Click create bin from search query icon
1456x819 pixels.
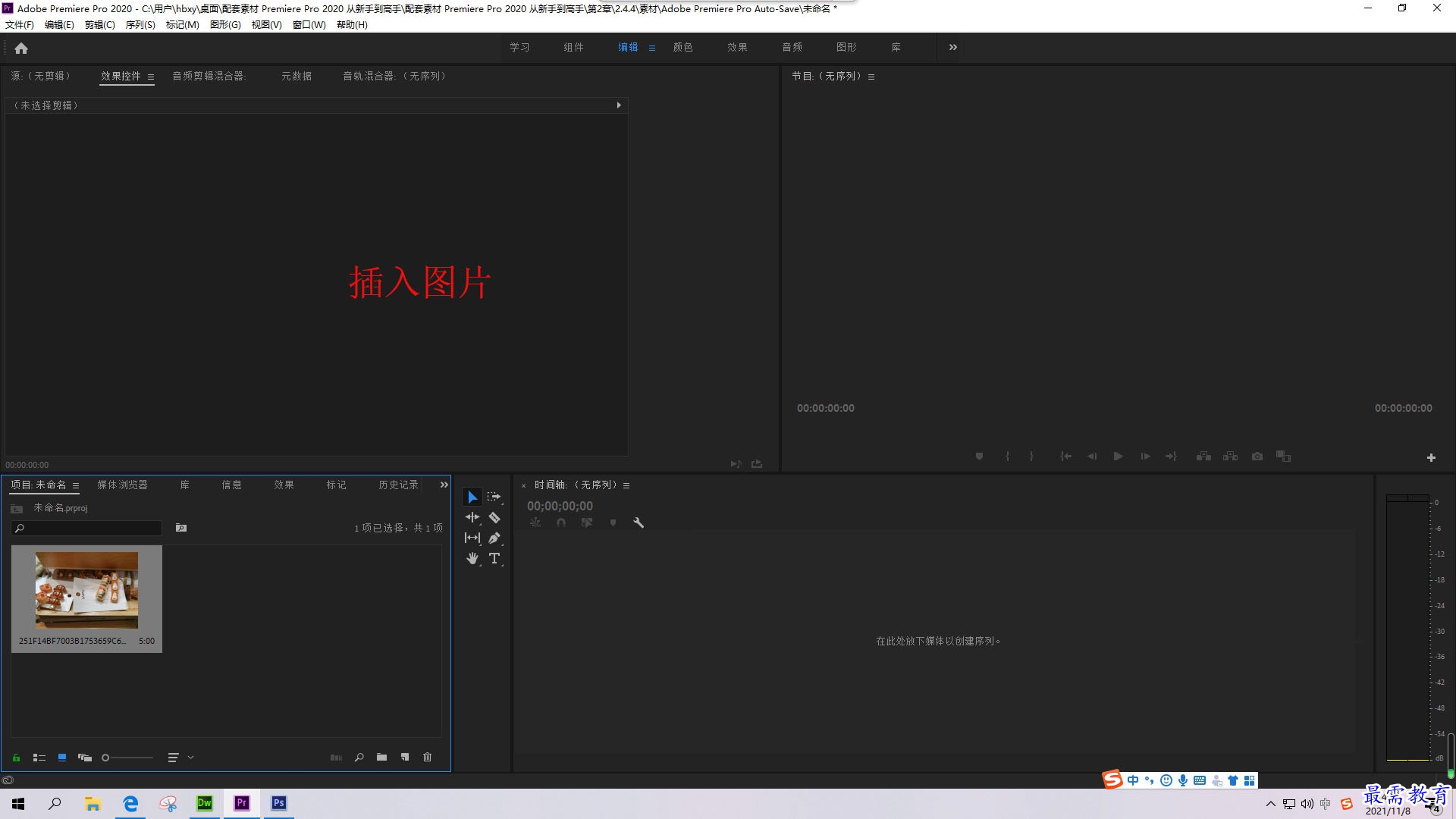pyautogui.click(x=181, y=528)
